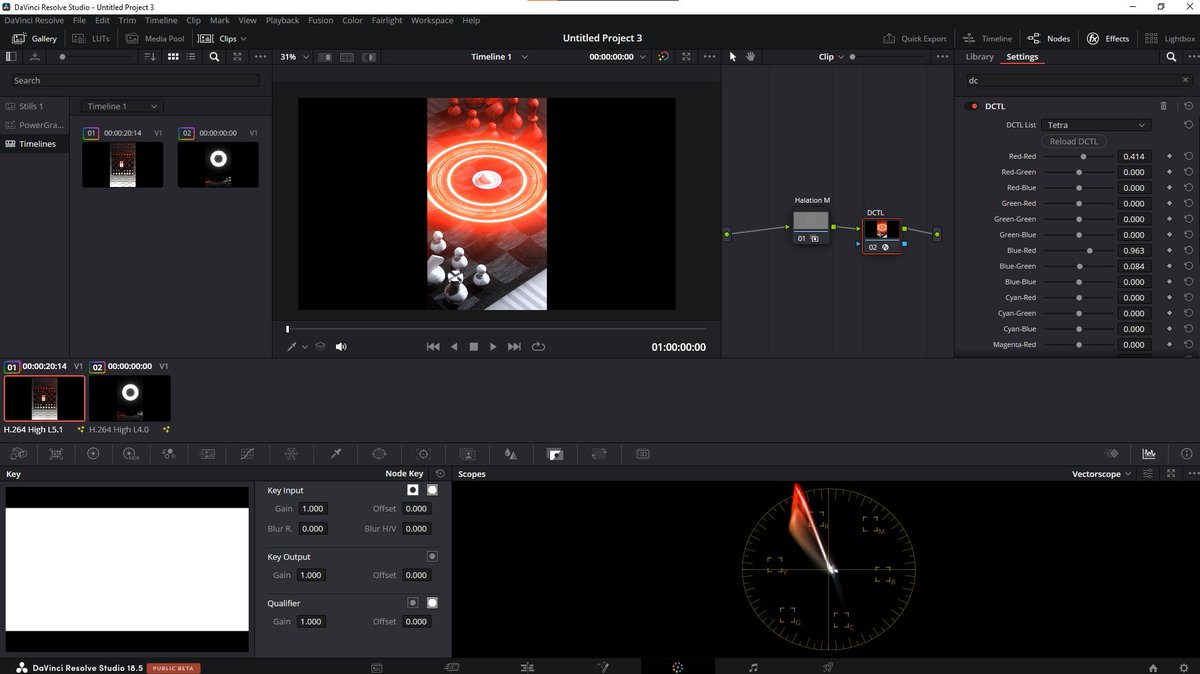Reset the Red-Red parameter
The image size is (1200, 674).
tap(1188, 157)
